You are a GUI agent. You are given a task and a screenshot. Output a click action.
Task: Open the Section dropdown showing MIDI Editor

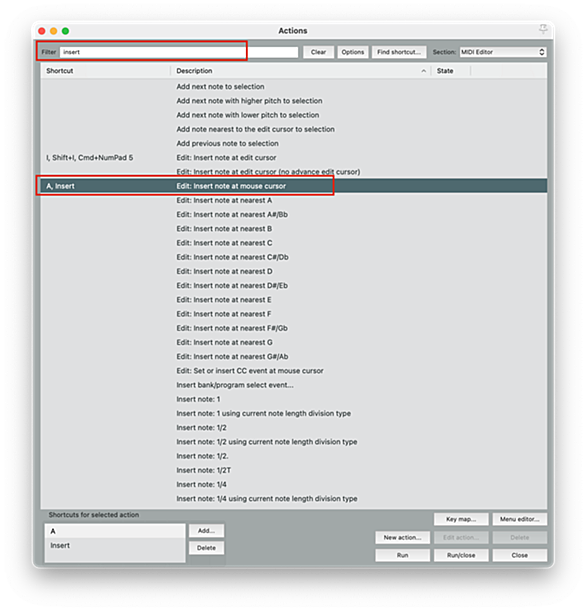click(503, 52)
